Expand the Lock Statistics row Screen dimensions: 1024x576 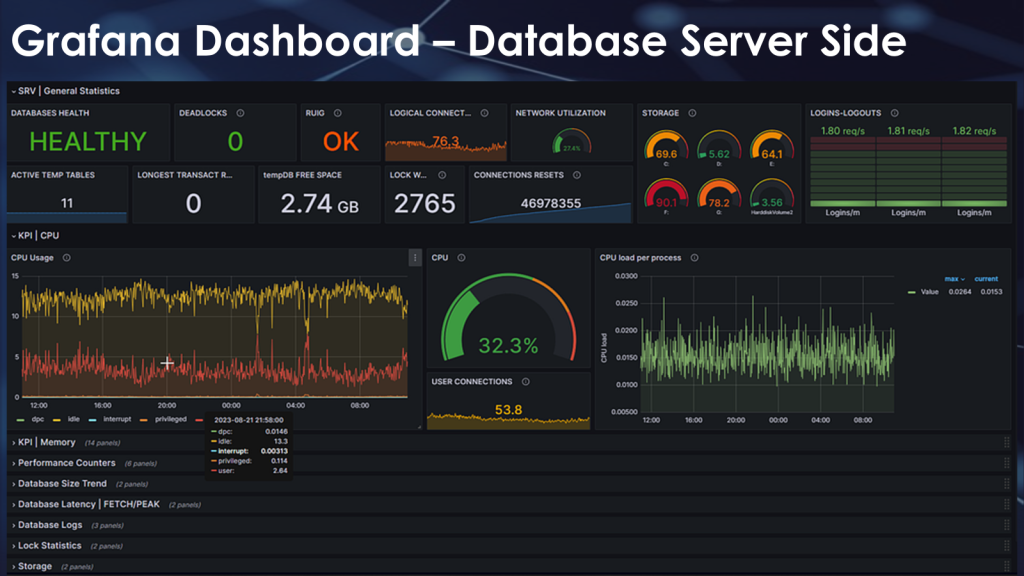tap(46, 546)
